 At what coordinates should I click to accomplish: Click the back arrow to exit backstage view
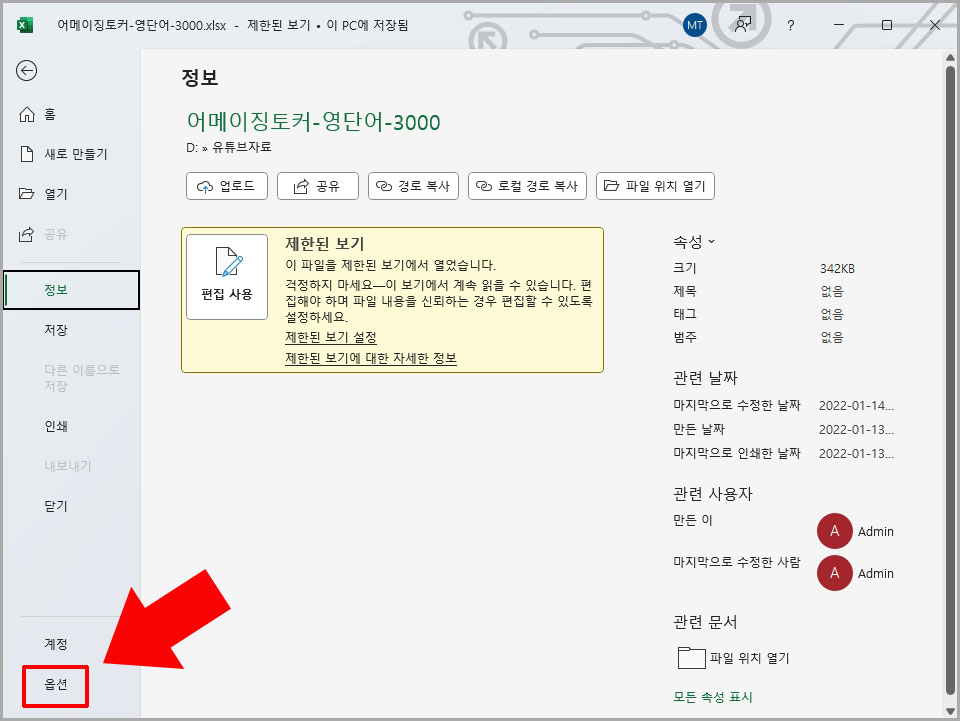[x=27, y=71]
